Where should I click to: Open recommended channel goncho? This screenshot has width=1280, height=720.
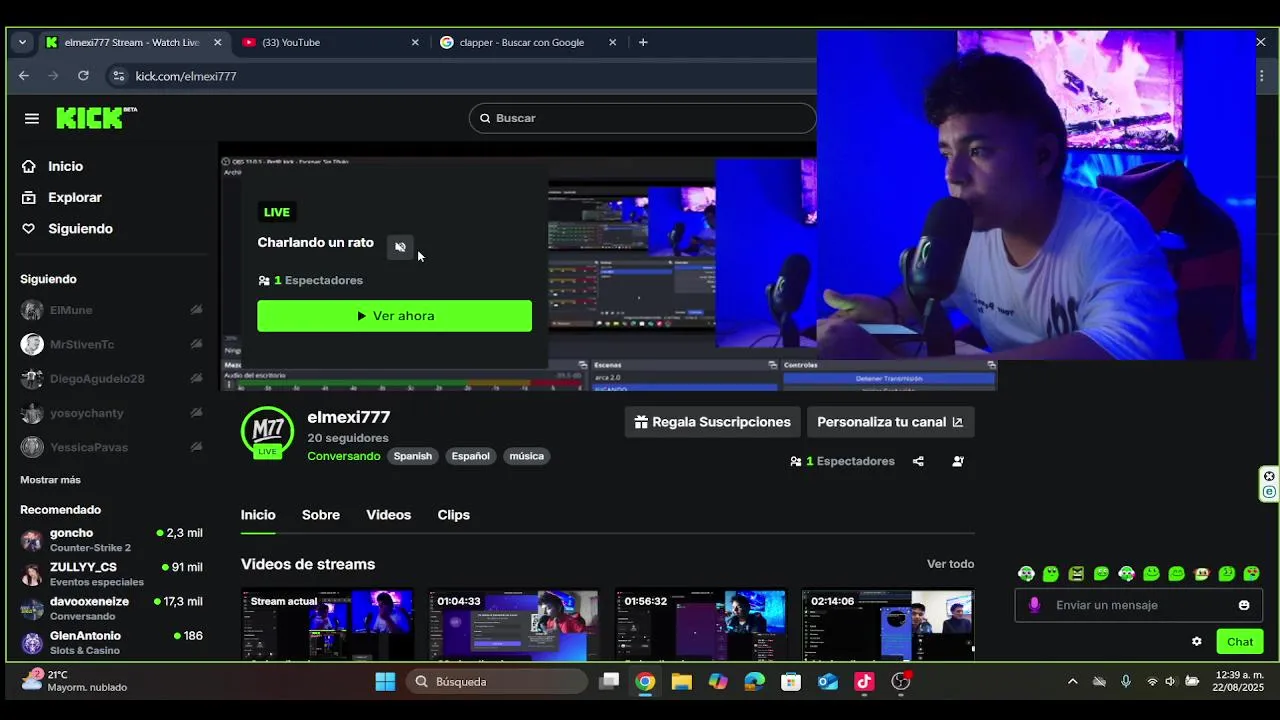tap(111, 540)
